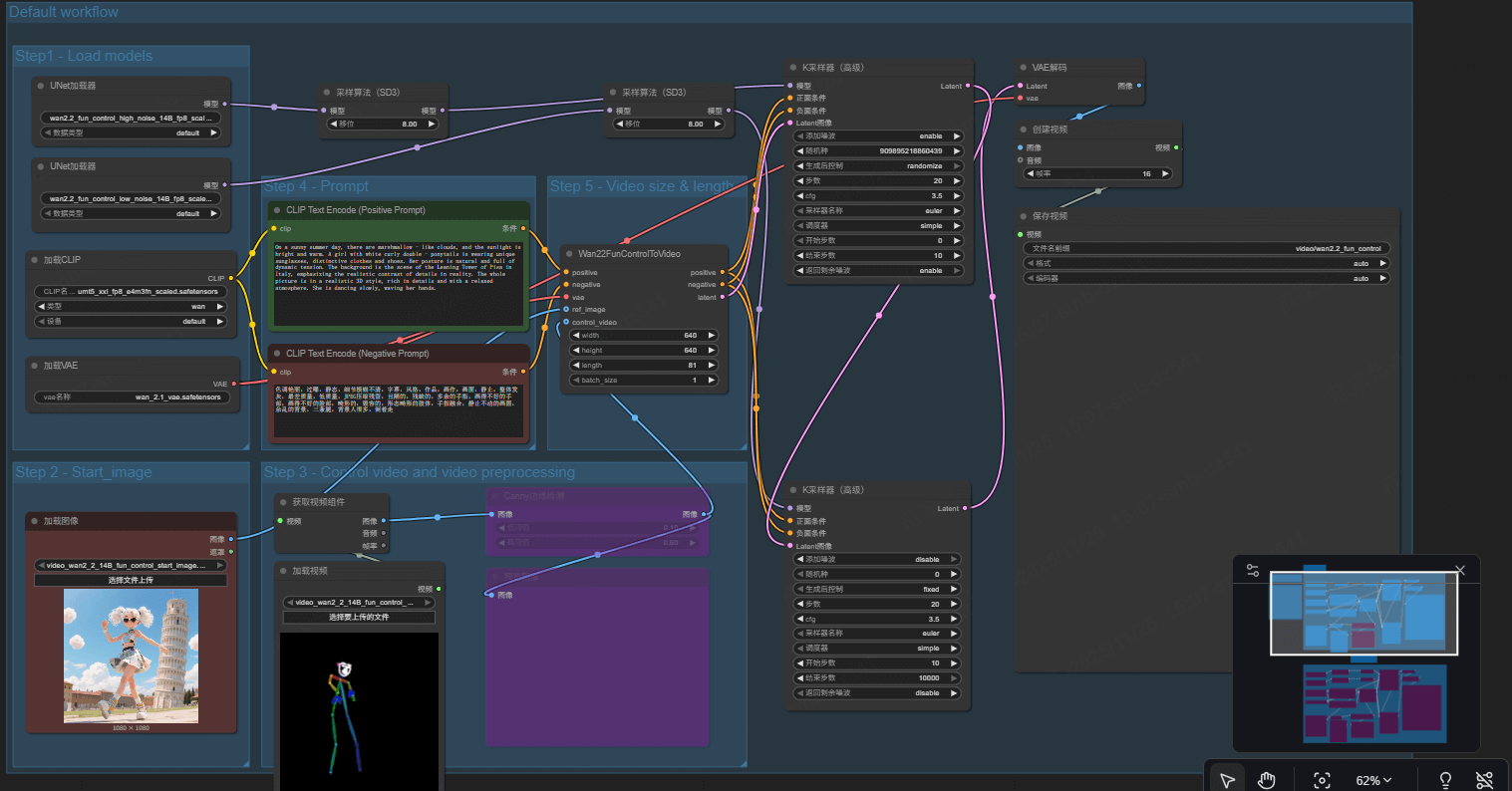Toggle link visibility icon in bottom toolbar
Image resolution: width=1512 pixels, height=791 pixels.
pyautogui.click(x=1485, y=780)
